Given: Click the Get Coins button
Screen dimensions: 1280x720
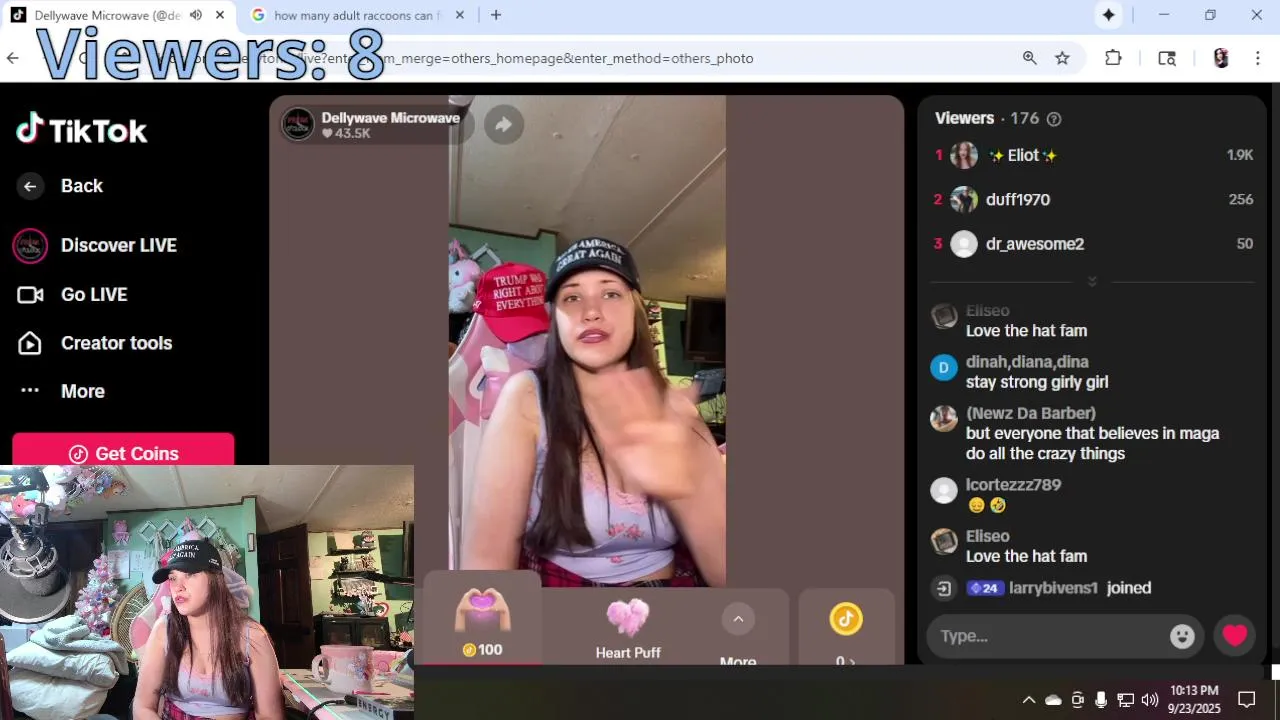Looking at the screenshot, I should click(x=123, y=452).
